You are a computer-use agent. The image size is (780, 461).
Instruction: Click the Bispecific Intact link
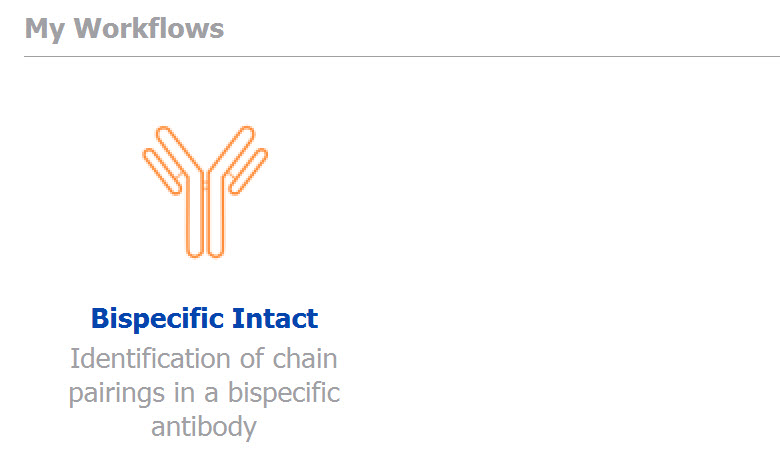tap(204, 318)
